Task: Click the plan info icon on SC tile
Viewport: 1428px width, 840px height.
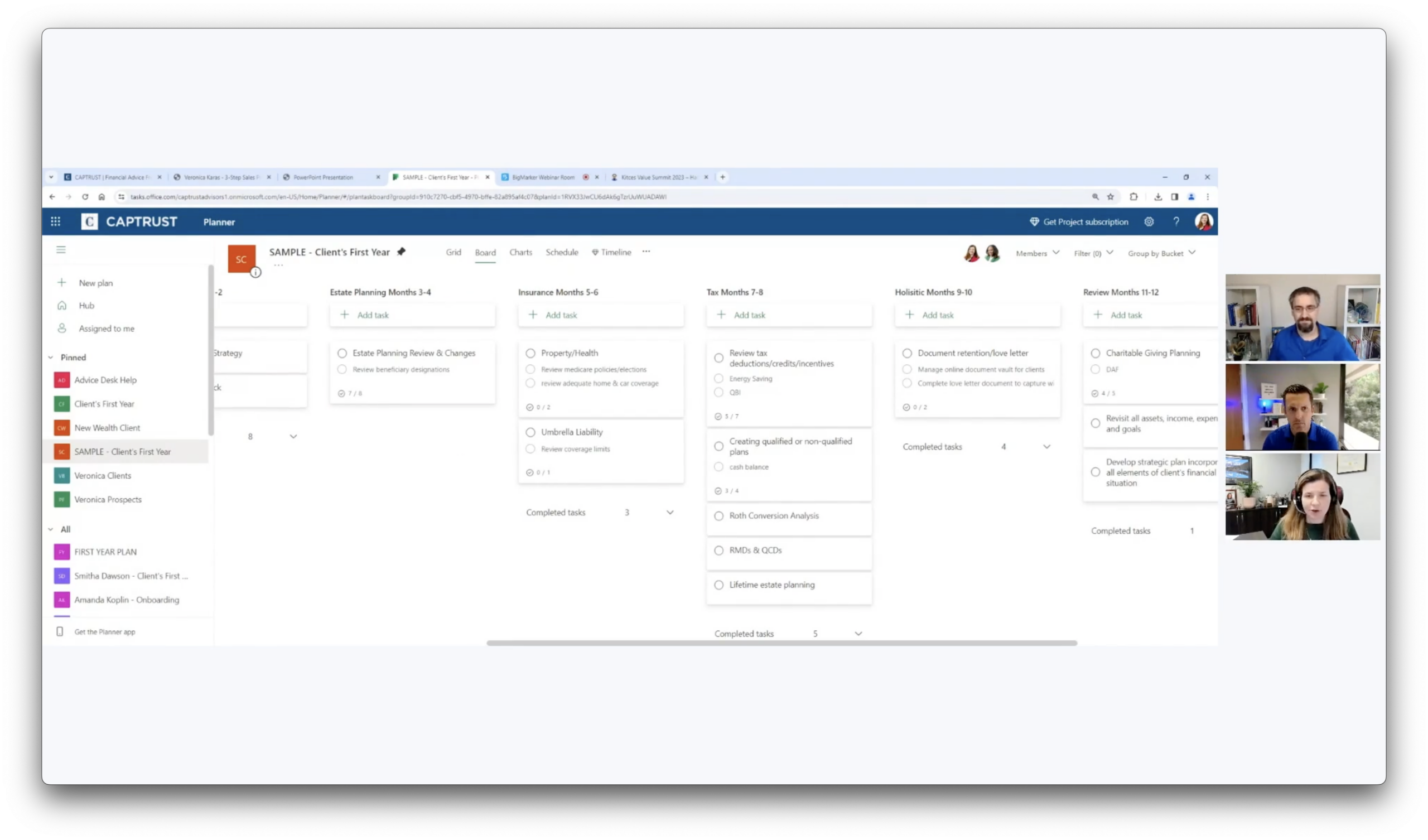Action: pos(255,273)
